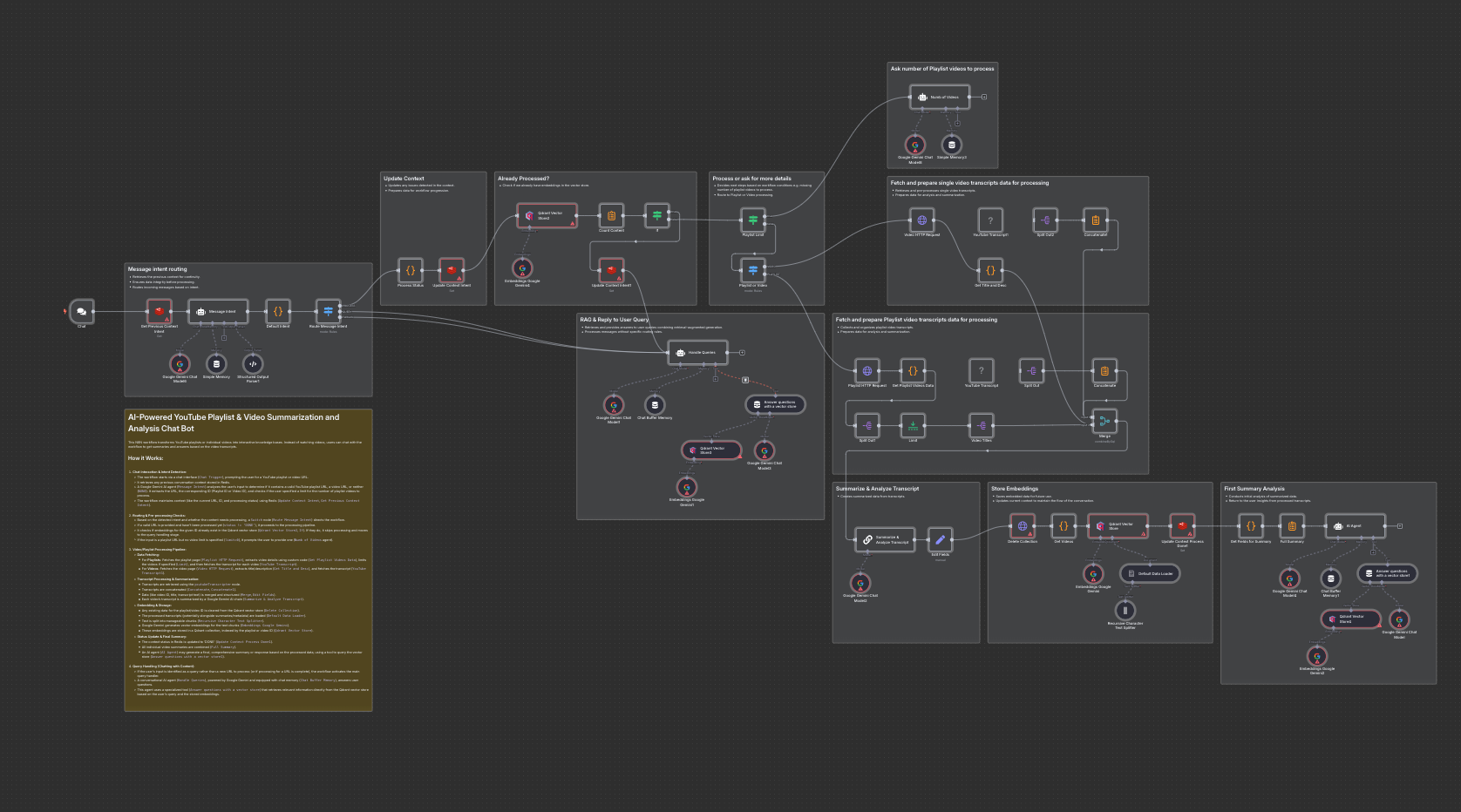1461x812 pixels.
Task: Select the Full Summary node
Action: [x=1292, y=526]
